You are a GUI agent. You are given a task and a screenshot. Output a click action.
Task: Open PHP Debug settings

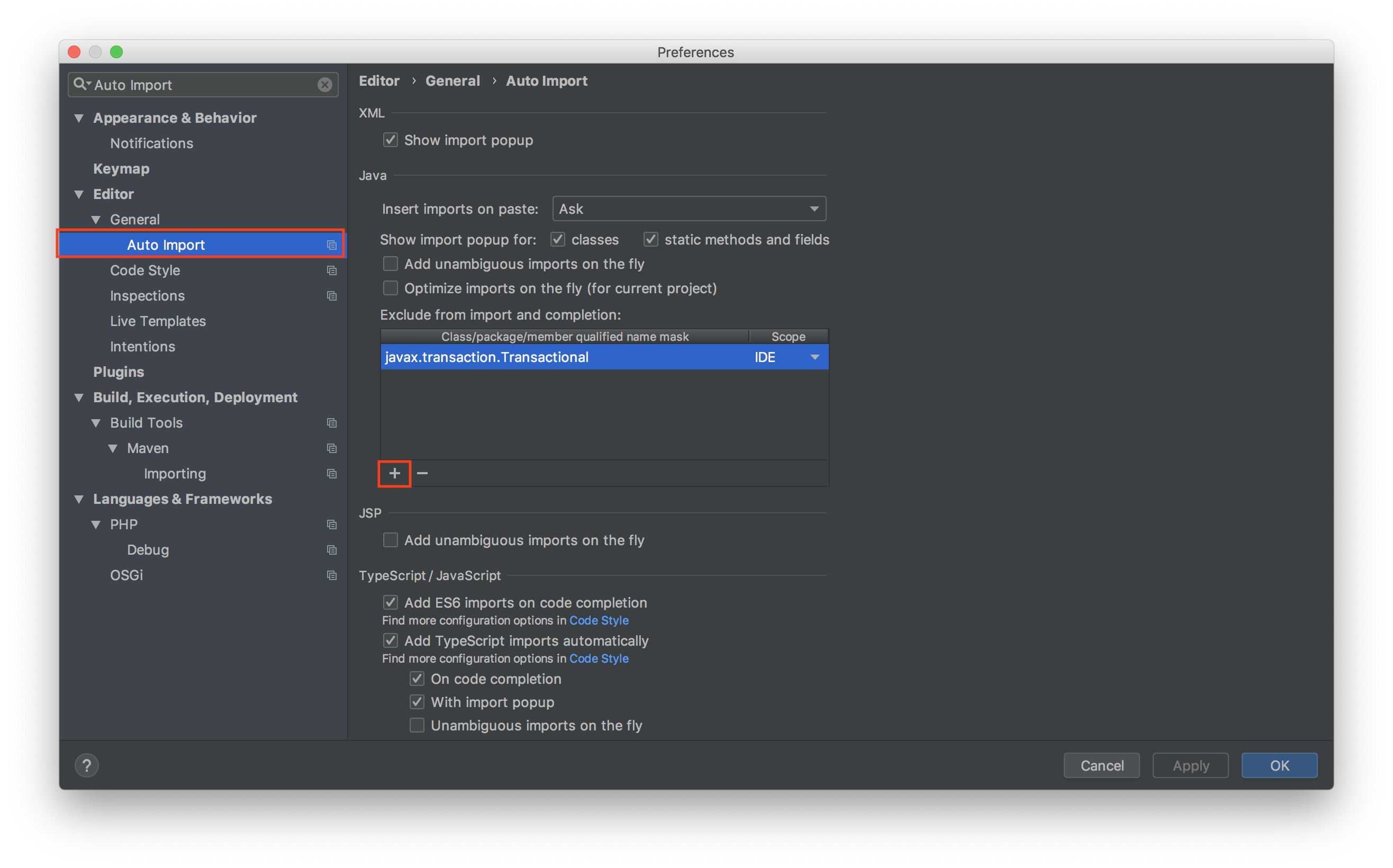point(148,550)
